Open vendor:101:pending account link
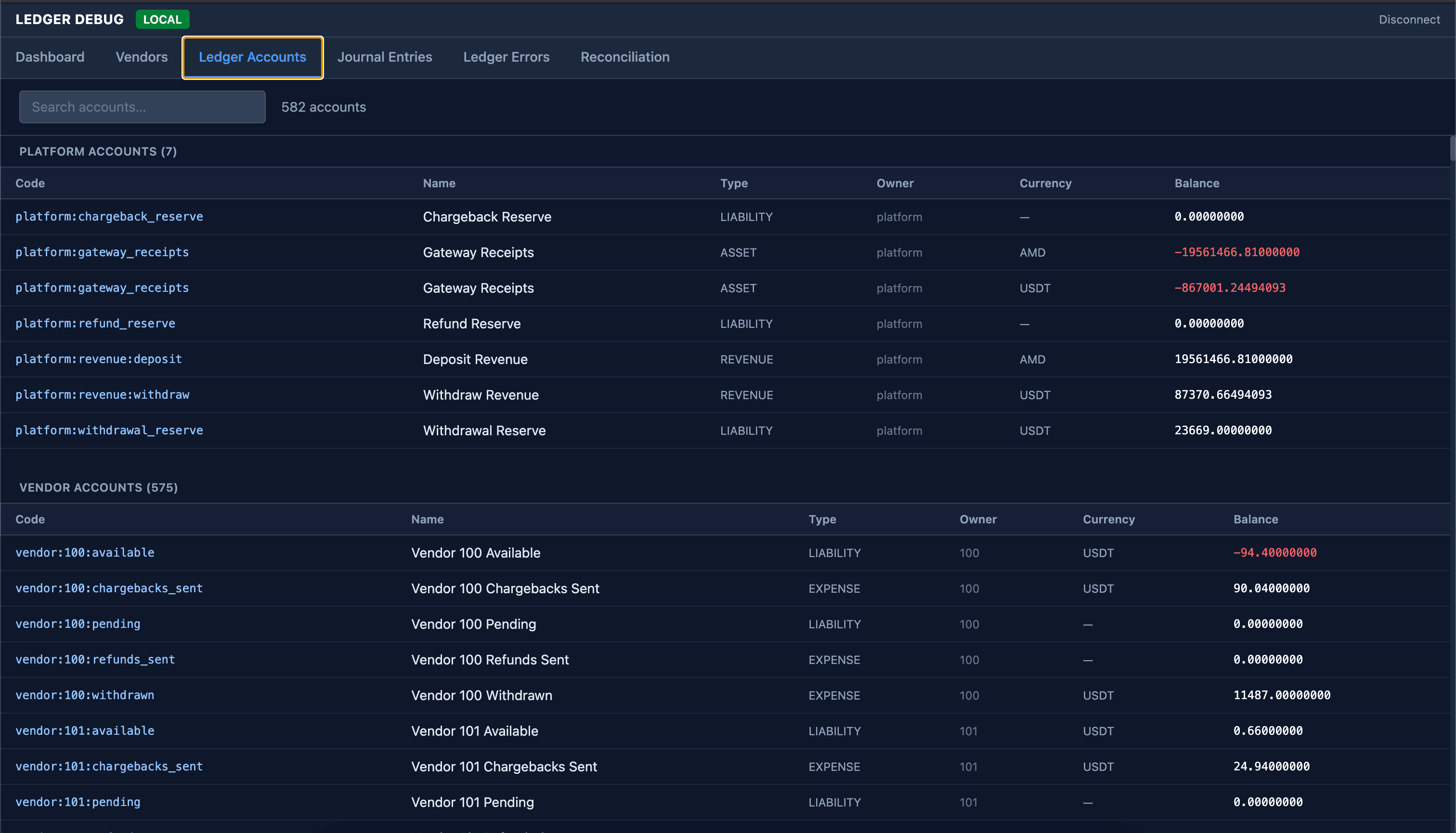The height and width of the screenshot is (833, 1456). point(78,802)
